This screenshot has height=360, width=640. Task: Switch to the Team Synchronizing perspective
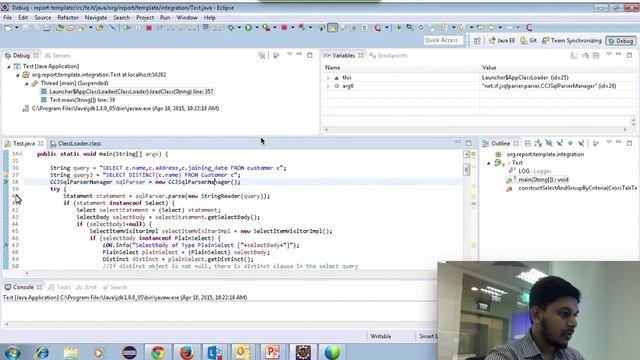(571, 40)
